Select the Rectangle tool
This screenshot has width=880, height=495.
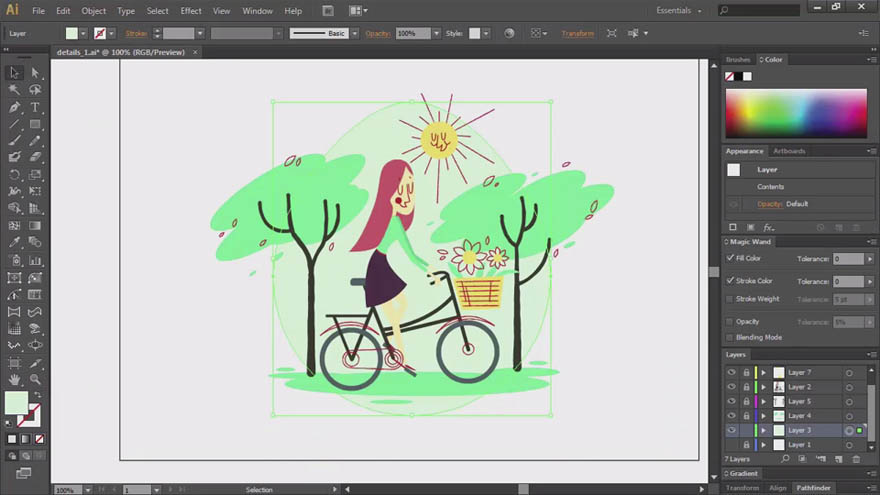[35, 124]
